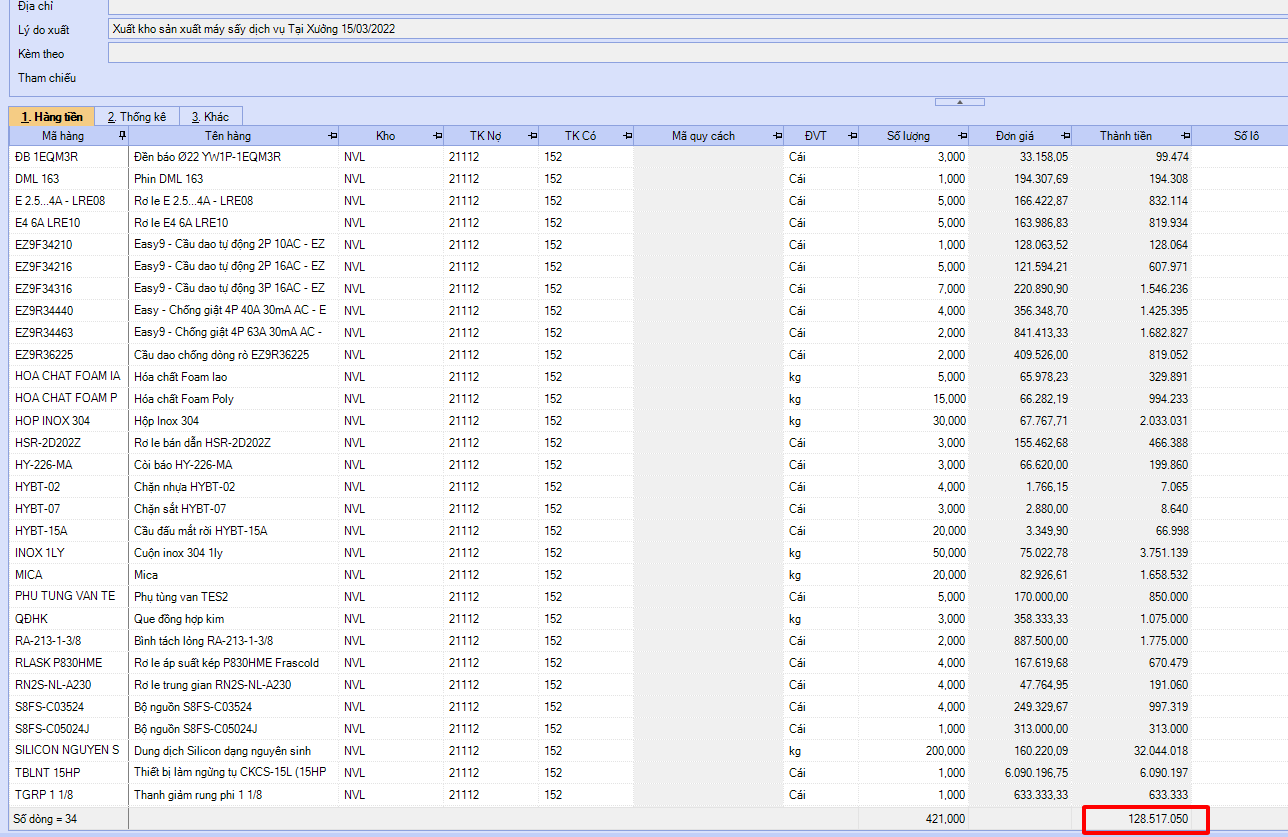Select the item code cell EZ9F34210
The width and height of the screenshot is (1288, 837).
click(69, 245)
